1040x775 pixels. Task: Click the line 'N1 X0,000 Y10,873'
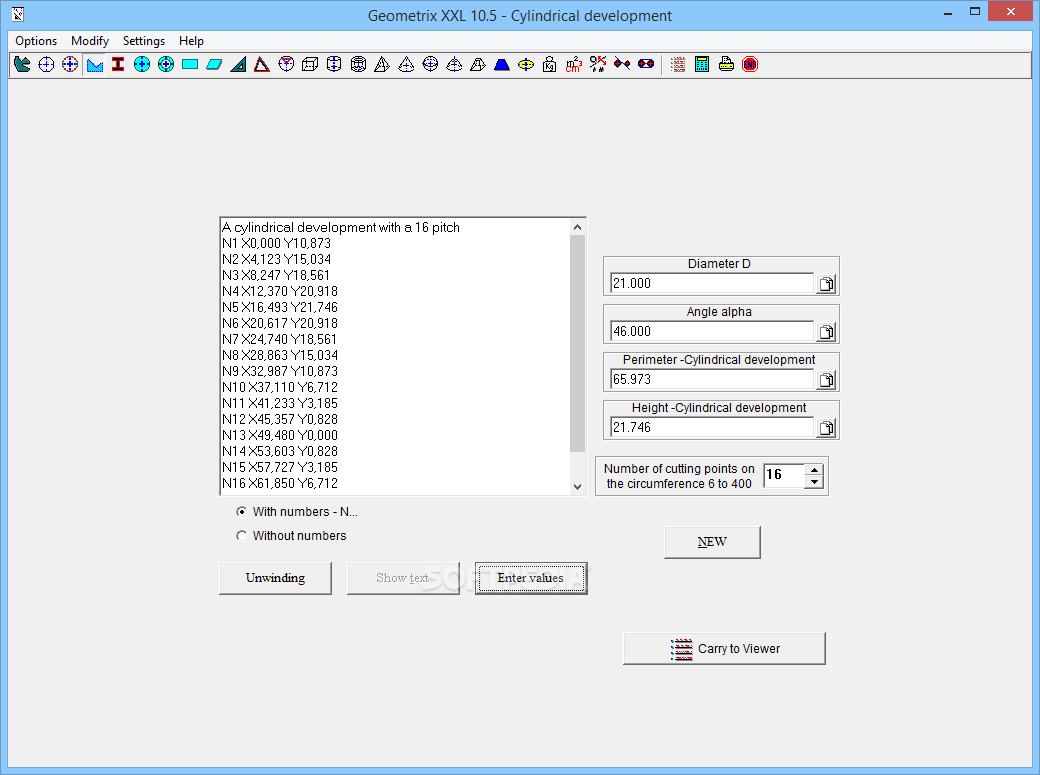click(x=276, y=244)
